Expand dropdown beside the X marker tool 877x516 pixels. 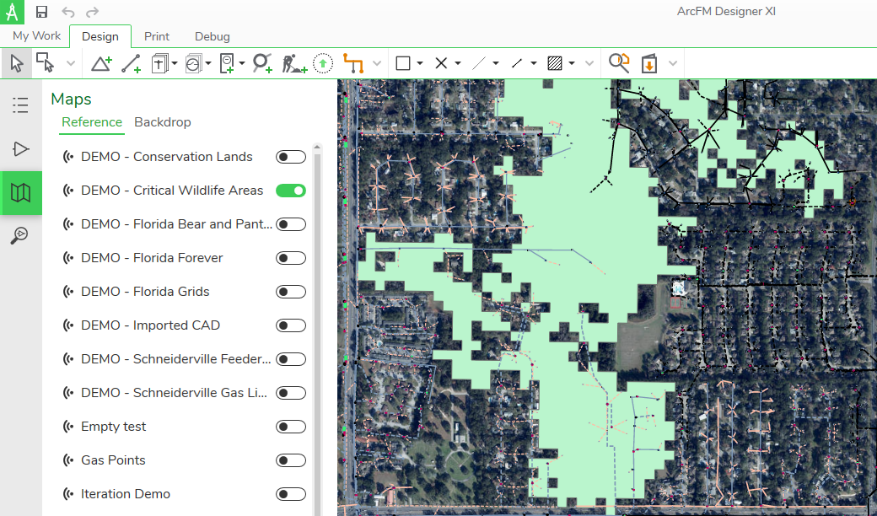tap(458, 64)
